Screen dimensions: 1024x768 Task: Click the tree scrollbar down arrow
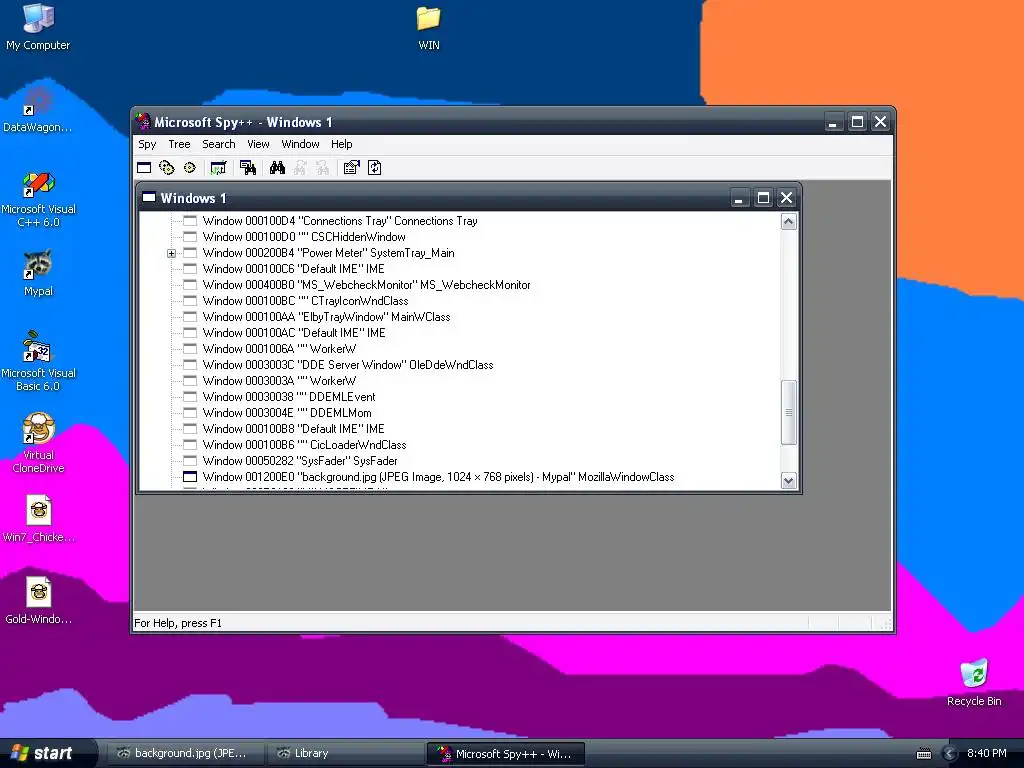[788, 481]
